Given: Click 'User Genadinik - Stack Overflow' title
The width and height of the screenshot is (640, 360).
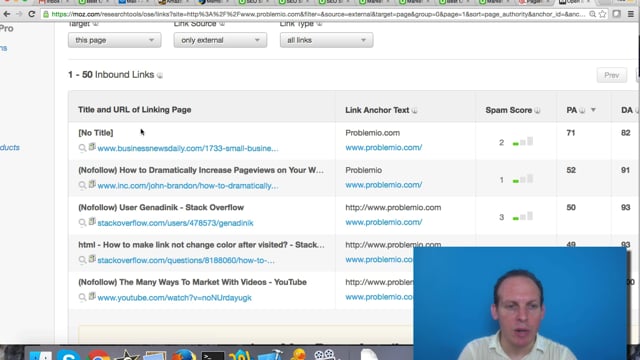Looking at the screenshot, I should (x=161, y=207).
